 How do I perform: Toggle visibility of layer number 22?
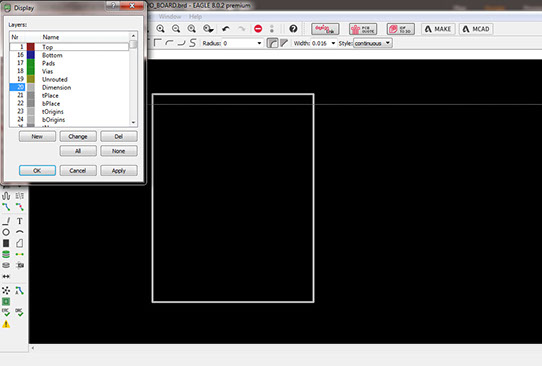(x=20, y=103)
